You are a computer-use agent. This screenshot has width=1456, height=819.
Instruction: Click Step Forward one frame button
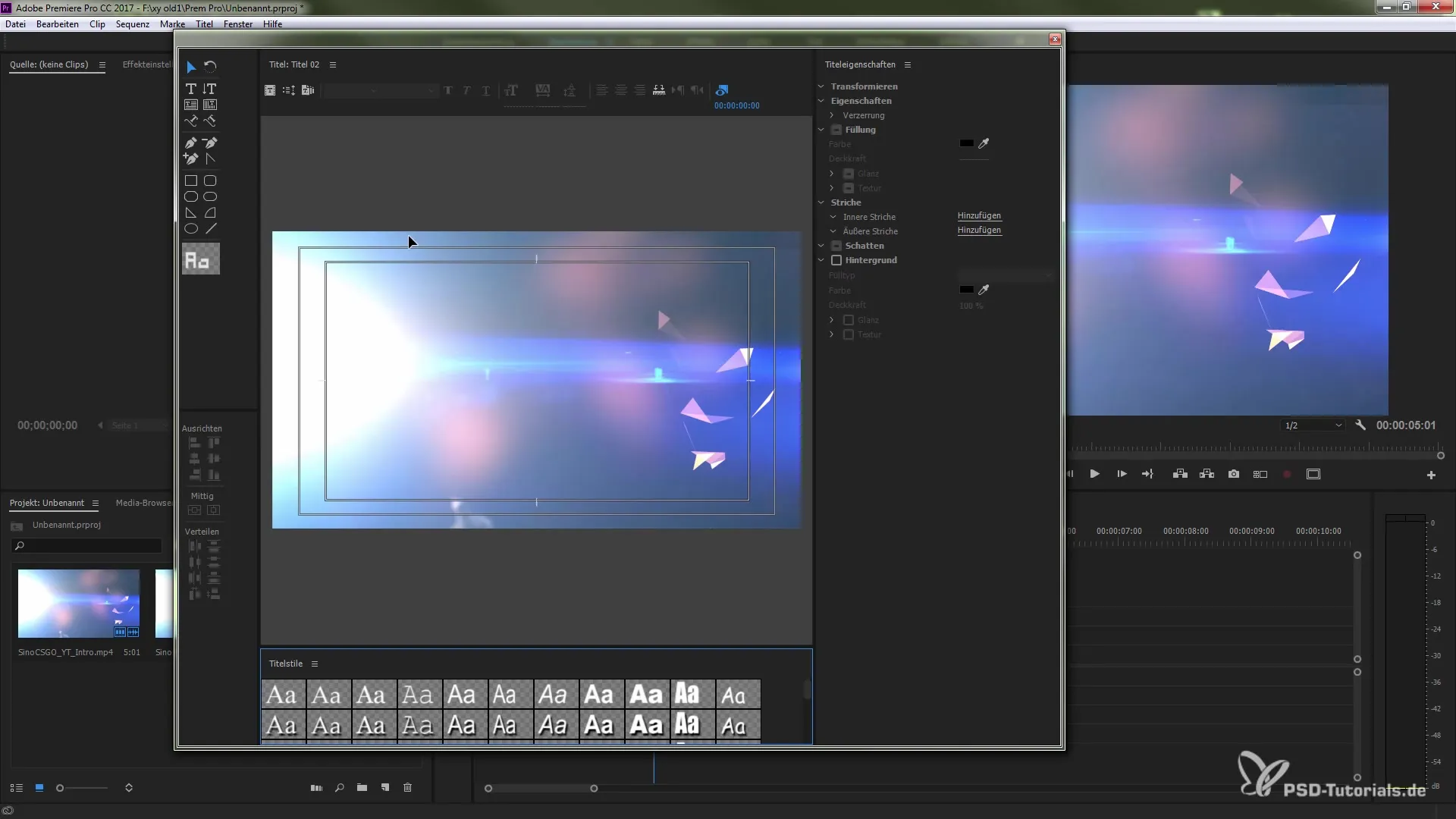1122,474
